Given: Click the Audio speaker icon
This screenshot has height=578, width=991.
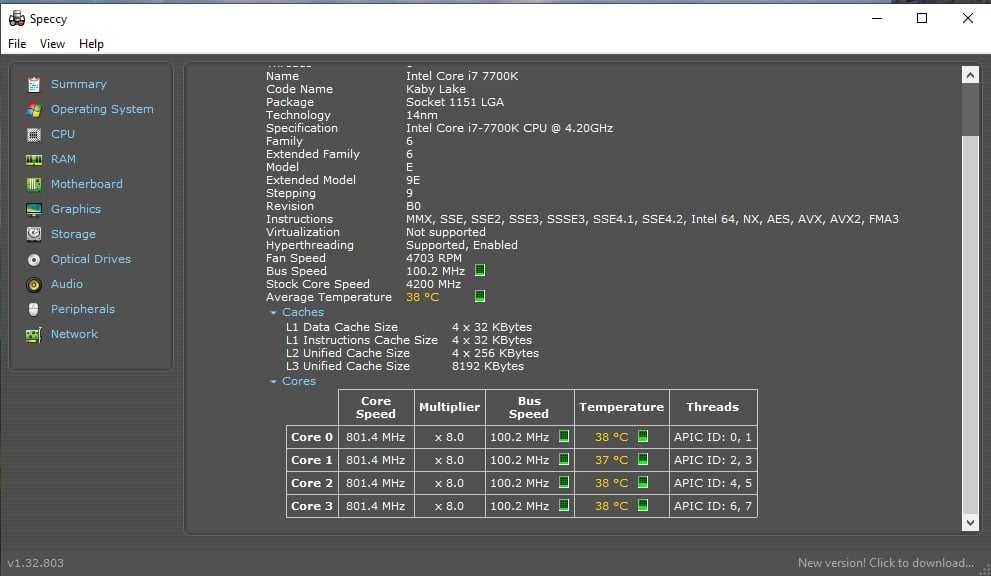Looking at the screenshot, I should (x=33, y=285).
